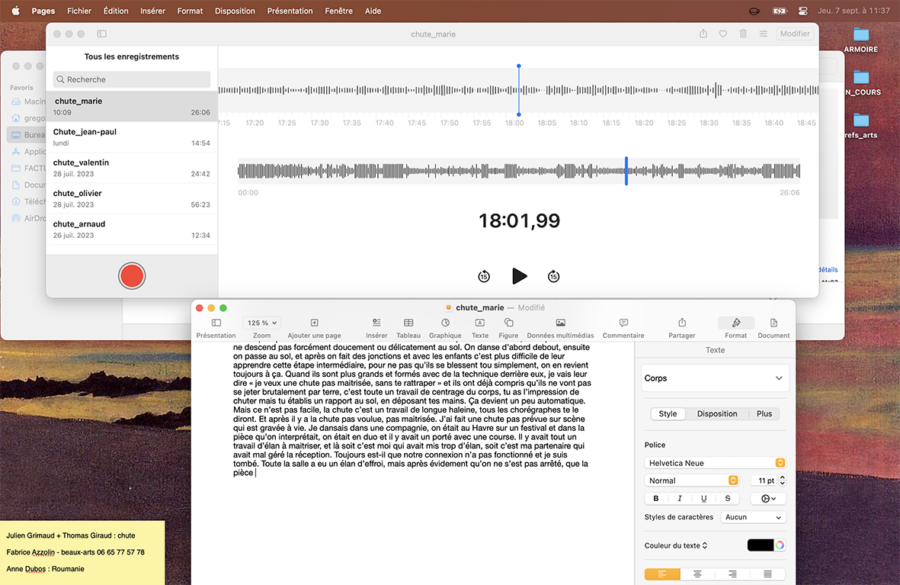
Task: Play the chute_marie recording
Action: (x=519, y=276)
